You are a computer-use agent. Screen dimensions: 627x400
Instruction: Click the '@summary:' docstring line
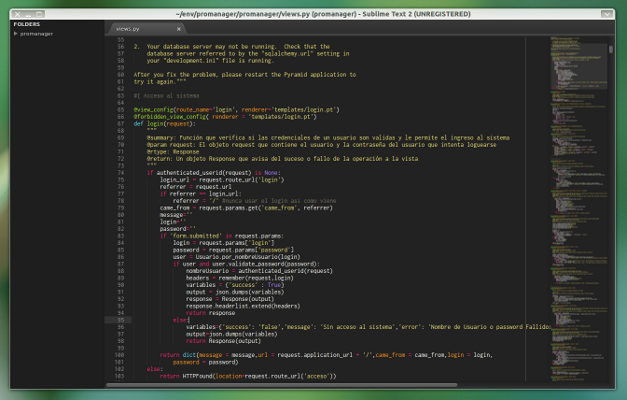tap(328, 138)
